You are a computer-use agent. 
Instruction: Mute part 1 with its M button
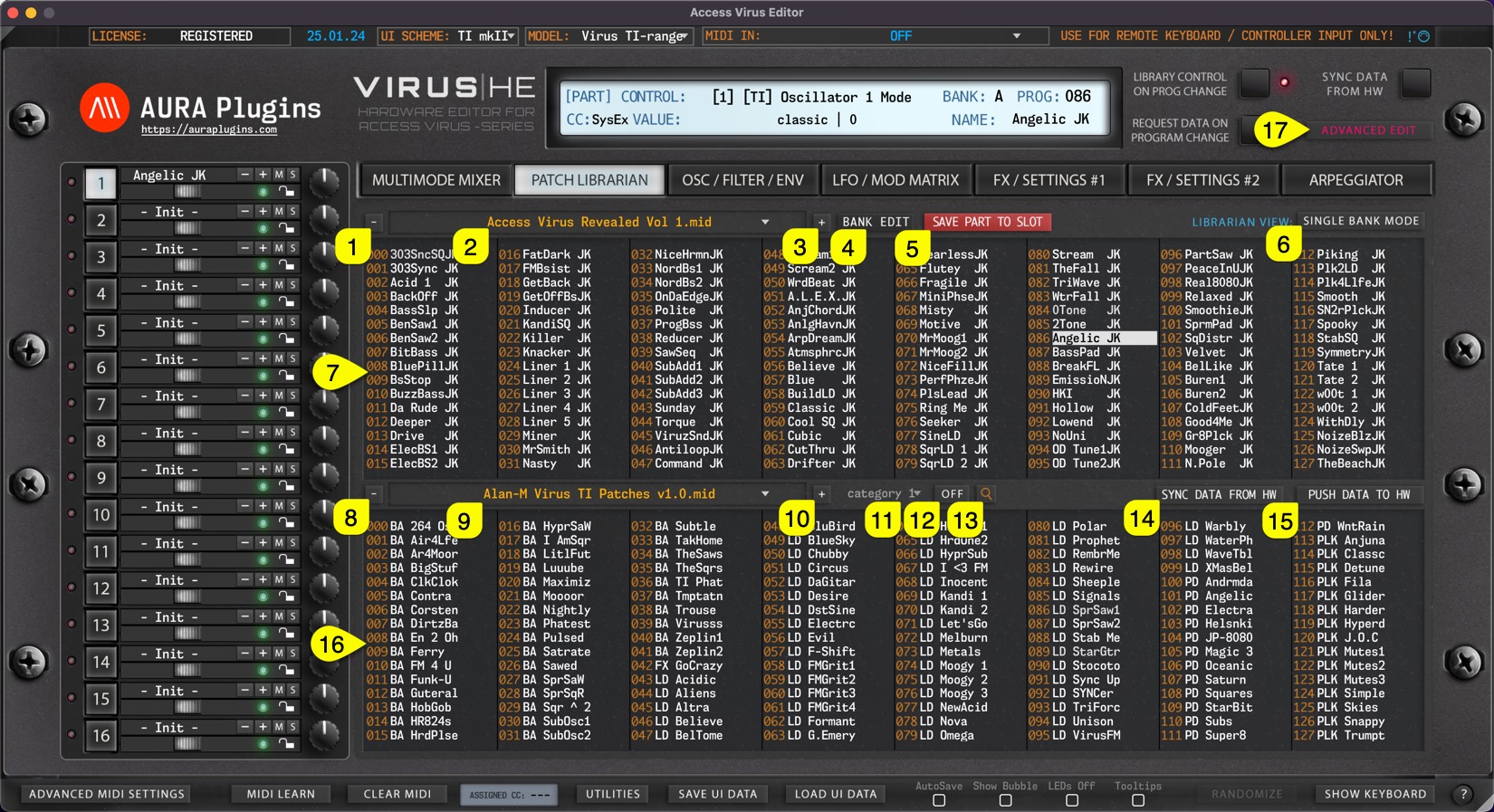(x=279, y=175)
